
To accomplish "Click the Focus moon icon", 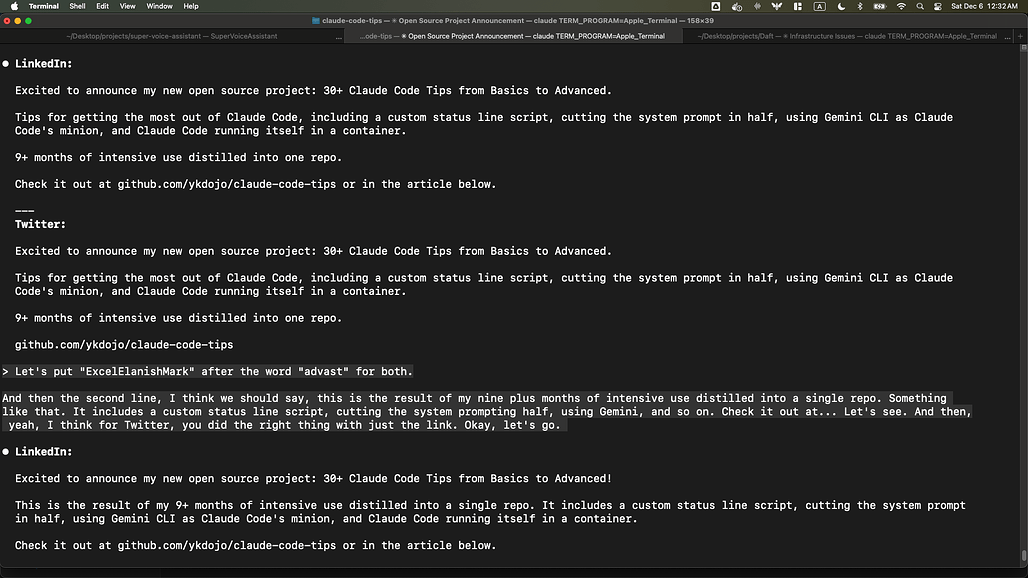I will [x=840, y=6].
